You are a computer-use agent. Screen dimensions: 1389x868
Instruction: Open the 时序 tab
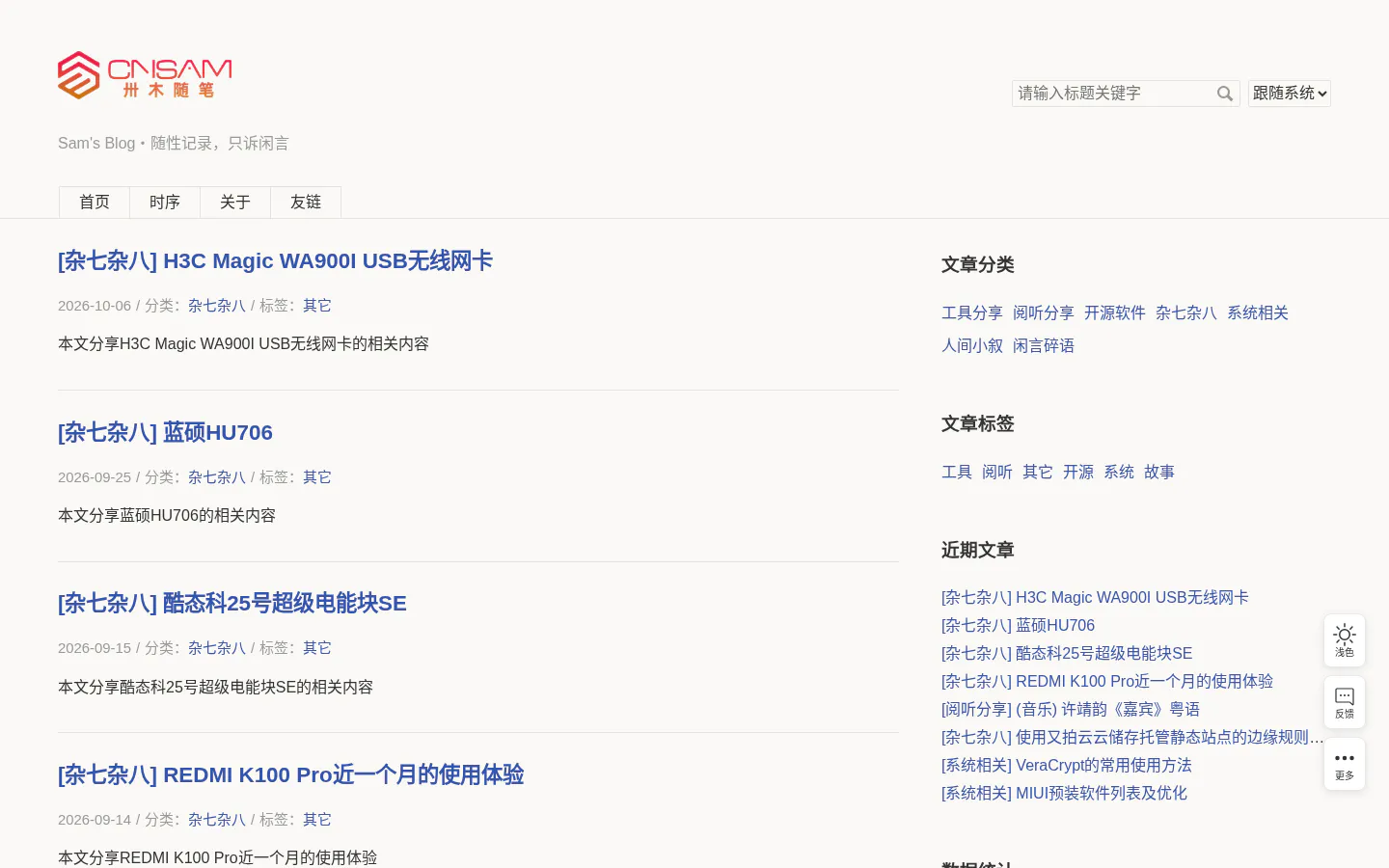click(165, 203)
